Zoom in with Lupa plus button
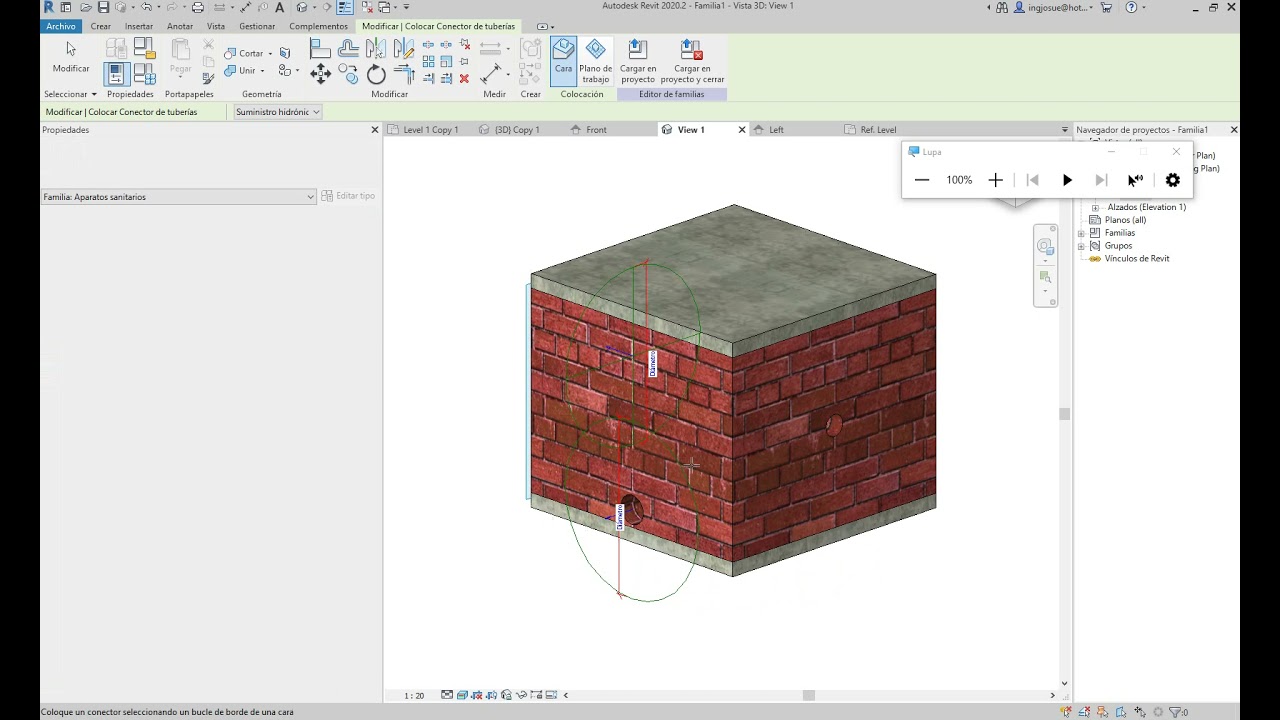This screenshot has width=1280, height=720. coord(995,180)
